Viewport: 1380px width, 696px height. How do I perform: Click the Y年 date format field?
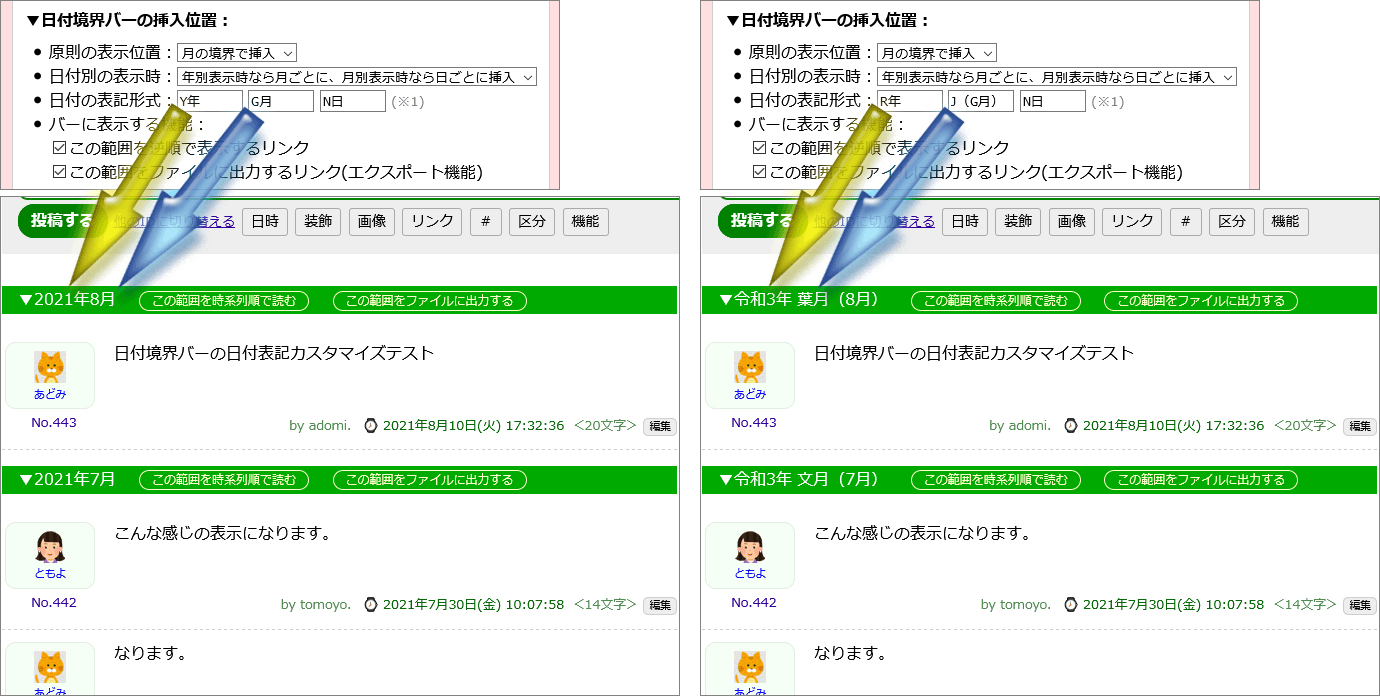[x=210, y=101]
